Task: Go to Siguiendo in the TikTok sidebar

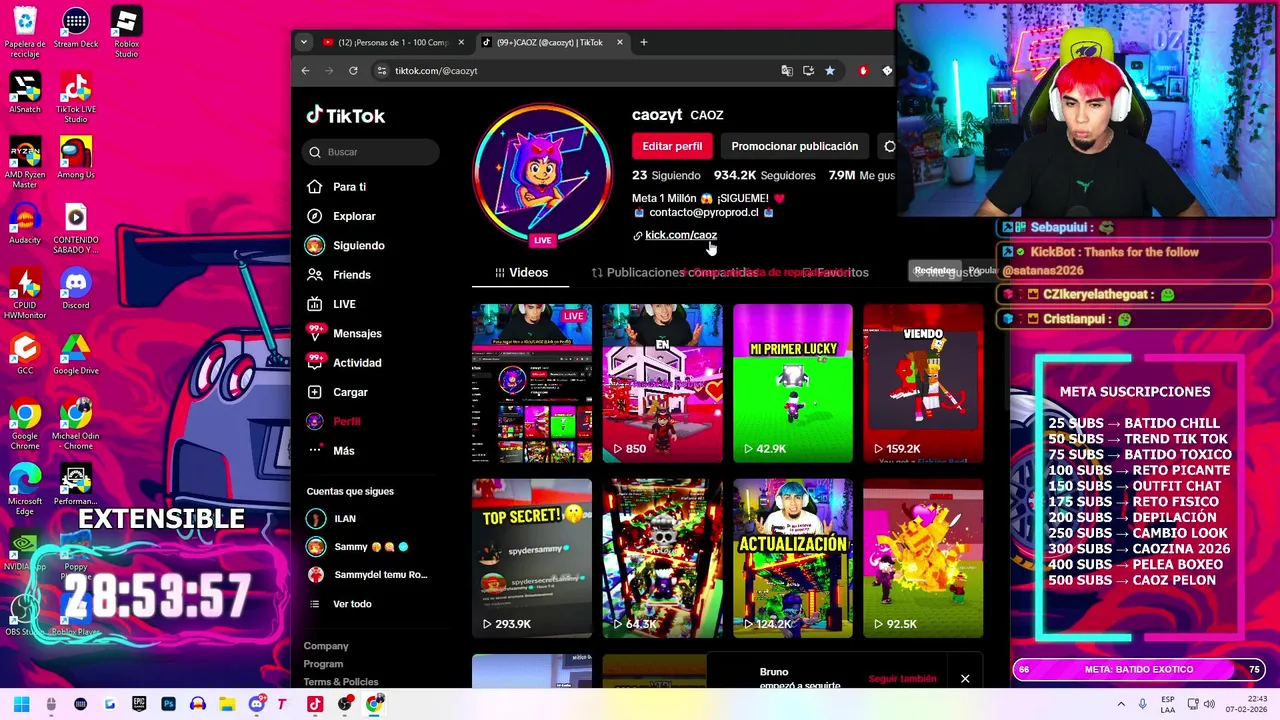Action: pyautogui.click(x=346, y=245)
